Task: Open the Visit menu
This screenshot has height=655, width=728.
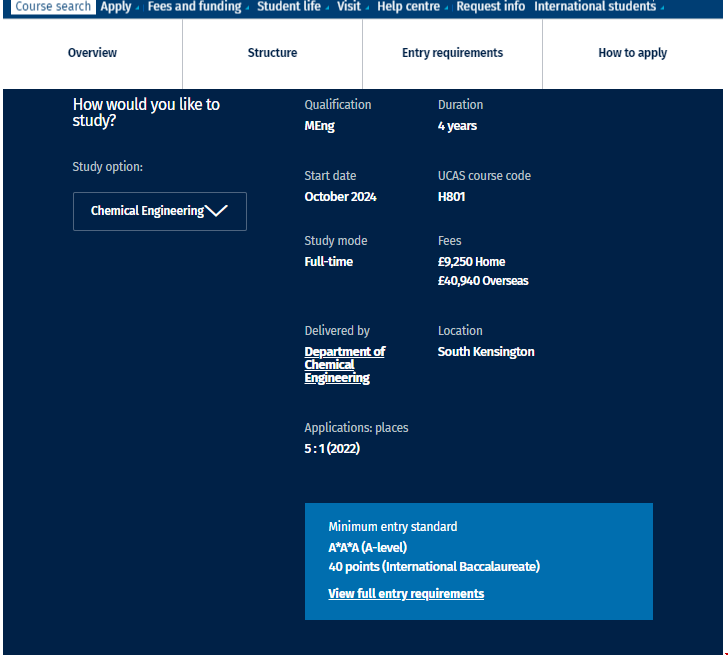Action: click(x=348, y=7)
